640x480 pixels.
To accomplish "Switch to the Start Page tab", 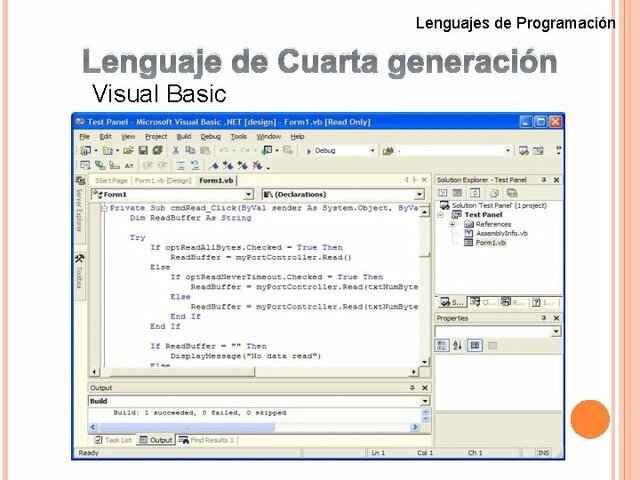I will (x=111, y=180).
